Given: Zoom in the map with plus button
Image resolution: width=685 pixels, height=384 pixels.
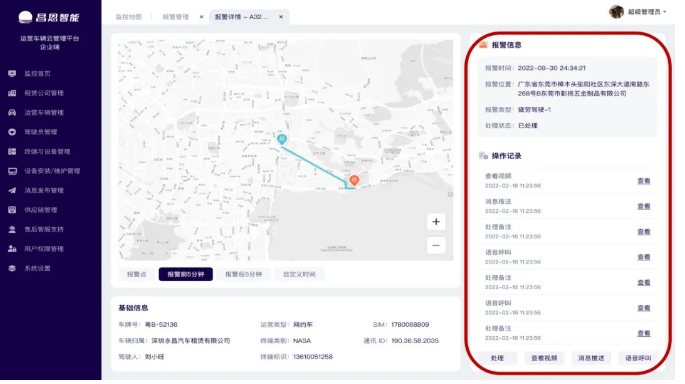Looking at the screenshot, I should point(436,222).
